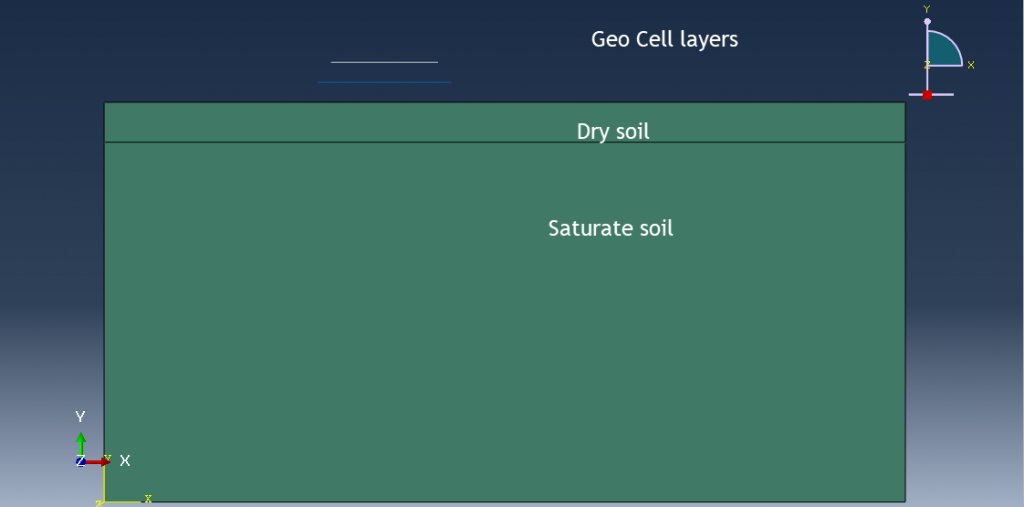Click the blue Z-axis dot of view triad
Image resolution: width=1024 pixels, height=507 pixels.
(x=81, y=462)
